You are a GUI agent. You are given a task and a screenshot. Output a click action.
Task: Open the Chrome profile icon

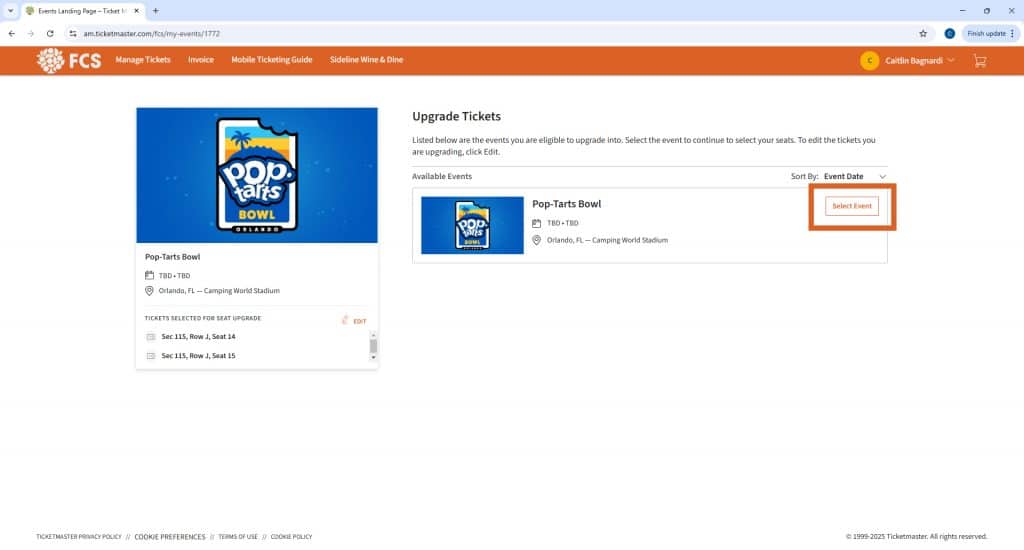[950, 33]
